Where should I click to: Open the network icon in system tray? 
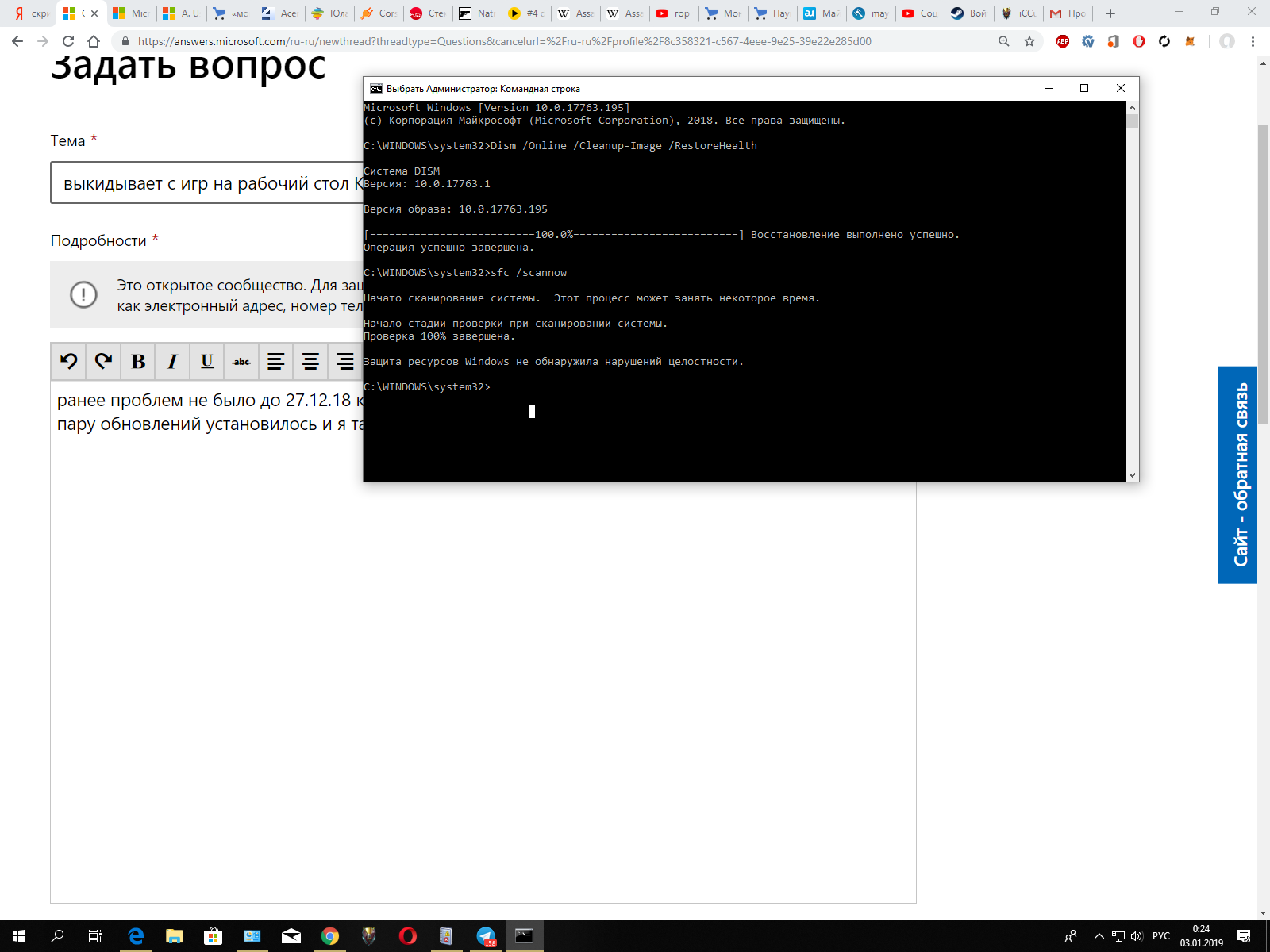point(1118,936)
